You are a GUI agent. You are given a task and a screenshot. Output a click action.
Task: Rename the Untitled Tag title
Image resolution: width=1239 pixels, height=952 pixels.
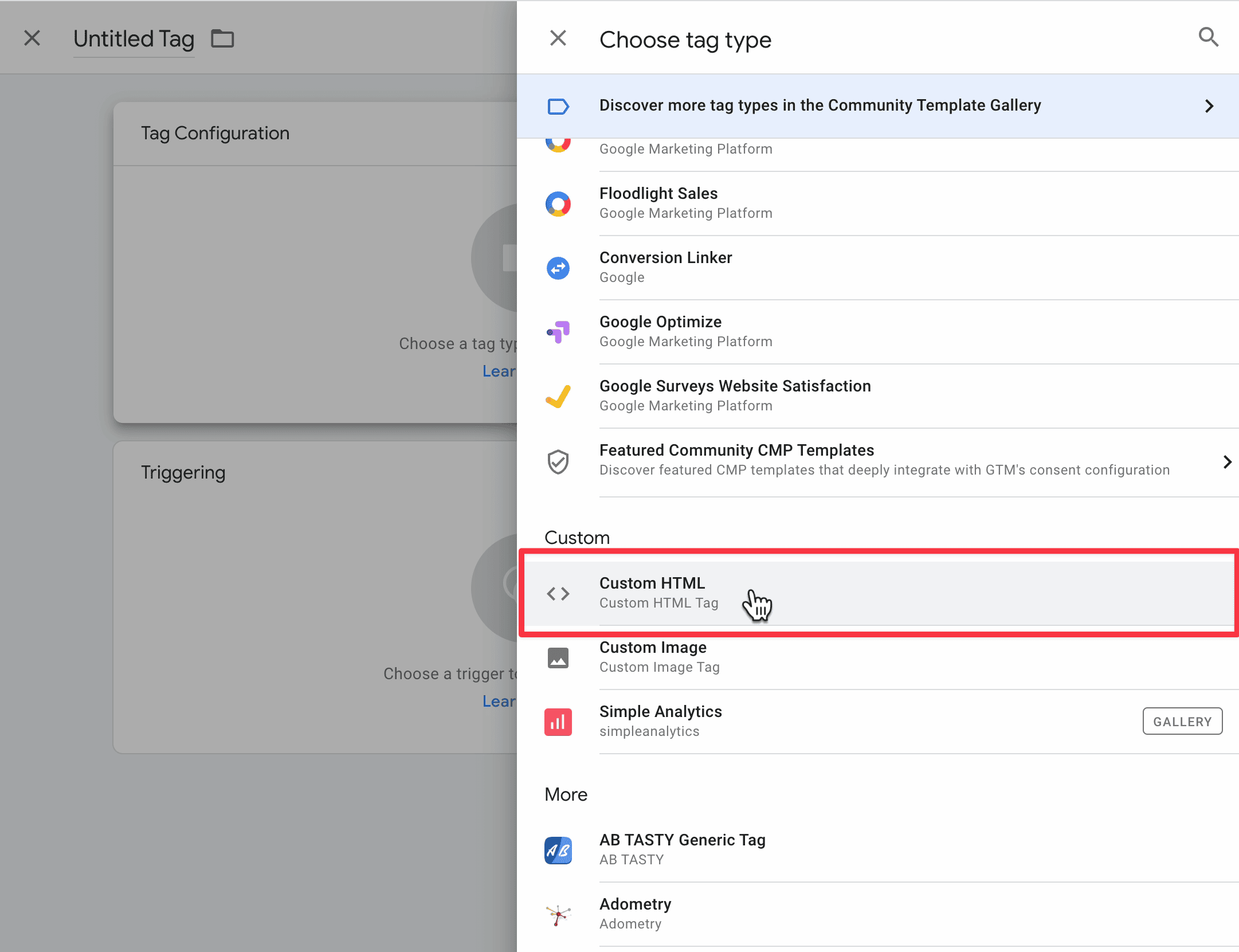(134, 39)
